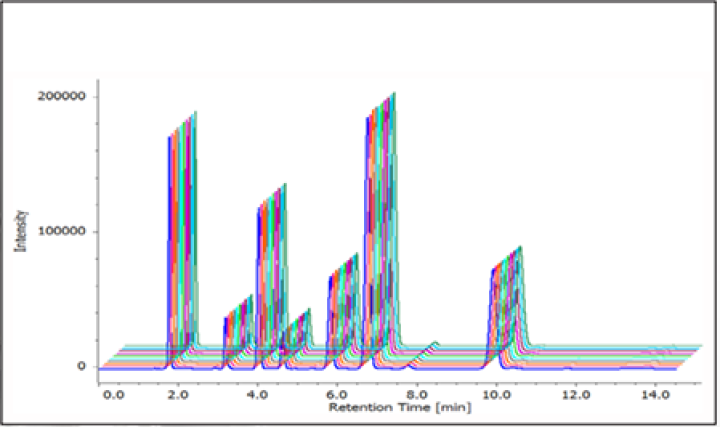Select the 6.0 tick label on x-axis
720x427 pixels.
(335, 393)
